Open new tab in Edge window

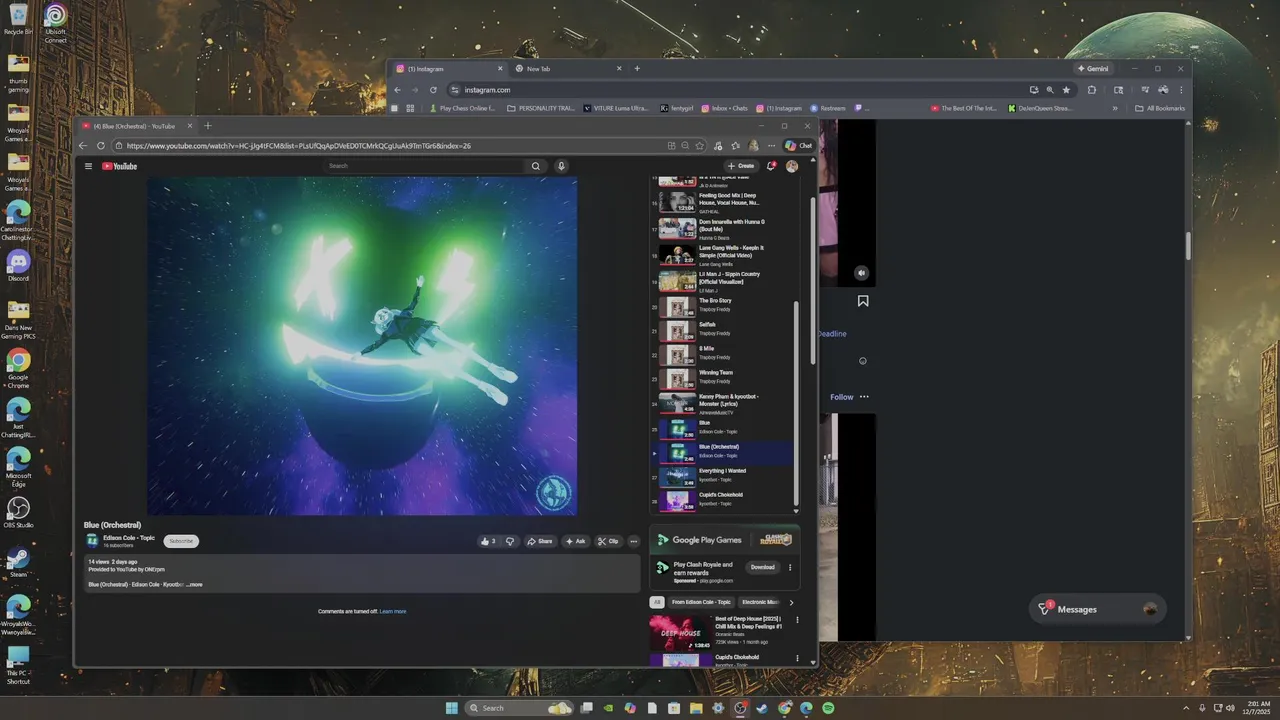coord(208,126)
